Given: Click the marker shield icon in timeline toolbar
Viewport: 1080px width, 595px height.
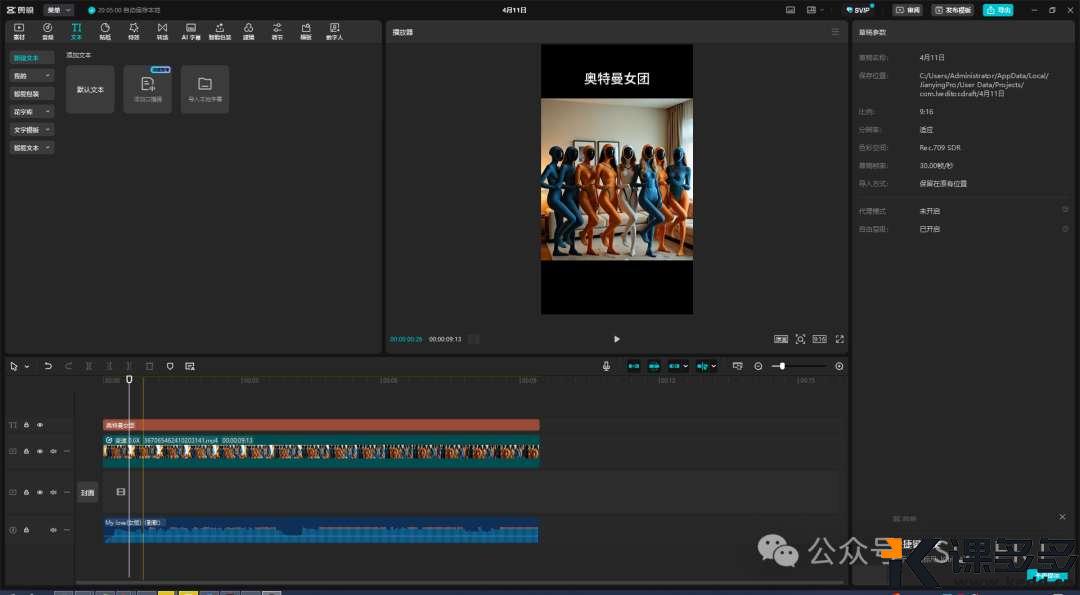Looking at the screenshot, I should pos(170,366).
